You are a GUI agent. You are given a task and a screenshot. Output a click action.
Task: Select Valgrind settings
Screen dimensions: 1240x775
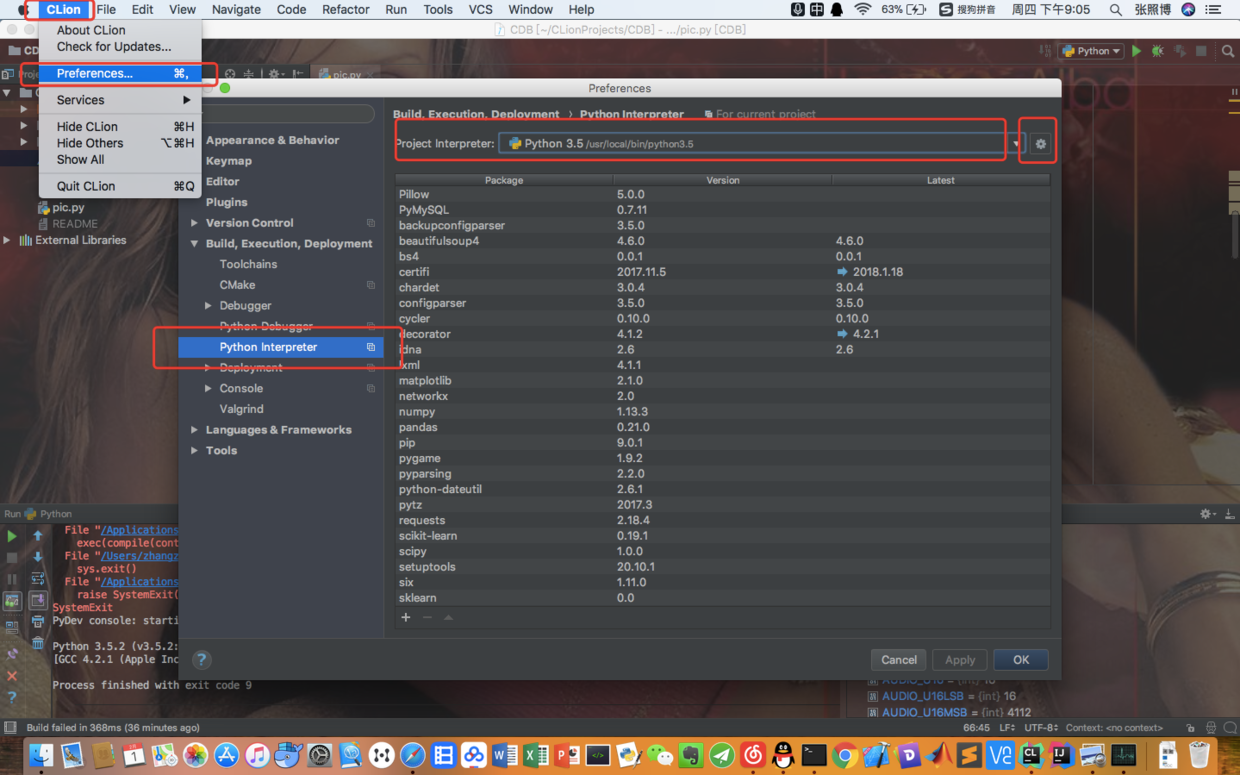241,409
